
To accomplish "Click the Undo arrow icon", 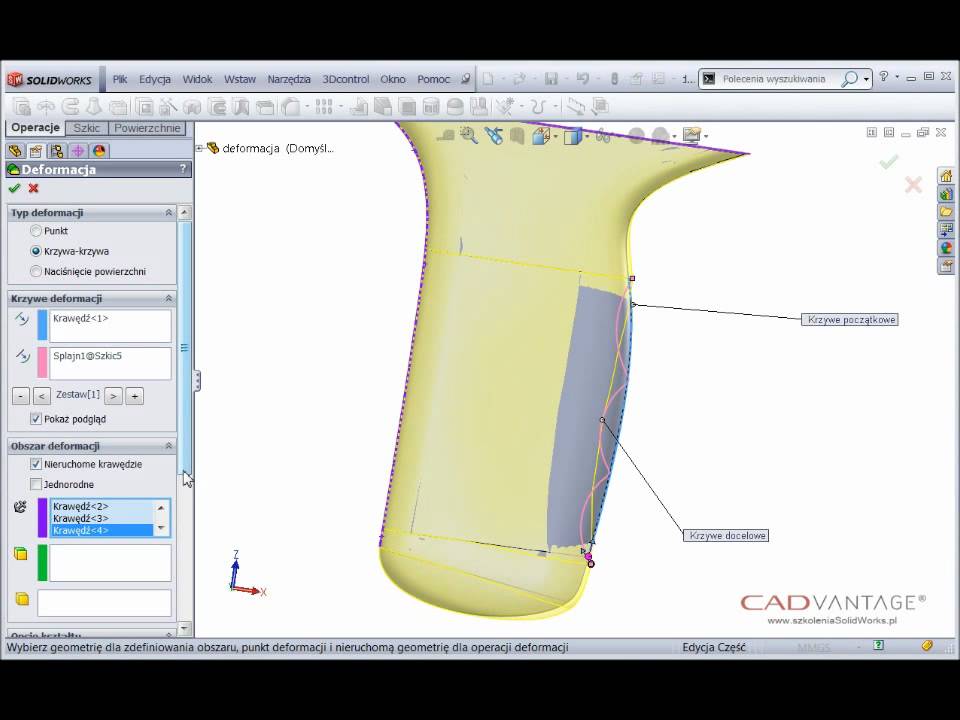I will point(582,78).
